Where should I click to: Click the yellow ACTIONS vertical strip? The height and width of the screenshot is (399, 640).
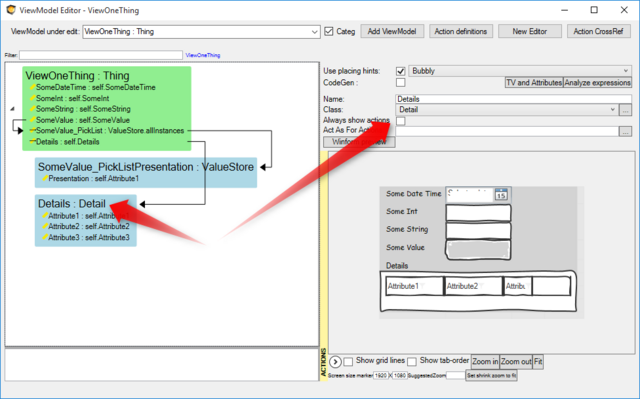324,265
